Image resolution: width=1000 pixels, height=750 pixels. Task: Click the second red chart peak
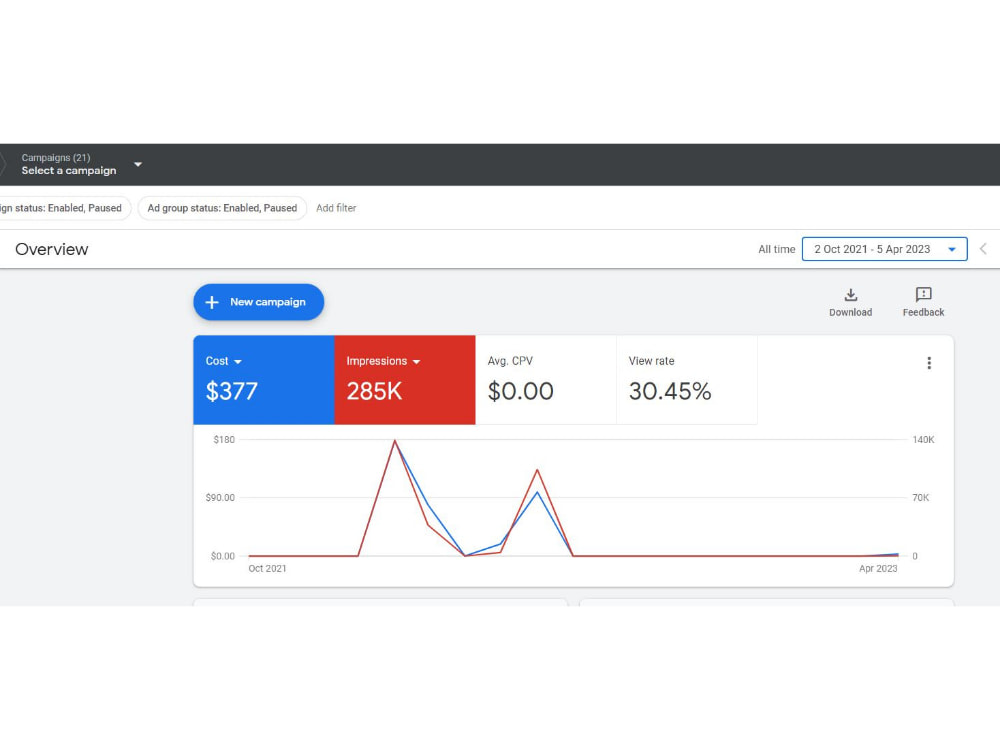537,470
